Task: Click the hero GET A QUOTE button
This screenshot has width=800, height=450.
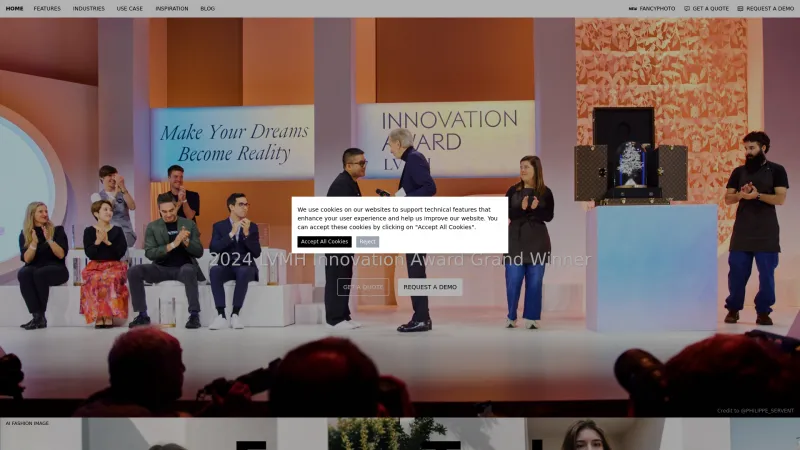Action: [x=363, y=287]
